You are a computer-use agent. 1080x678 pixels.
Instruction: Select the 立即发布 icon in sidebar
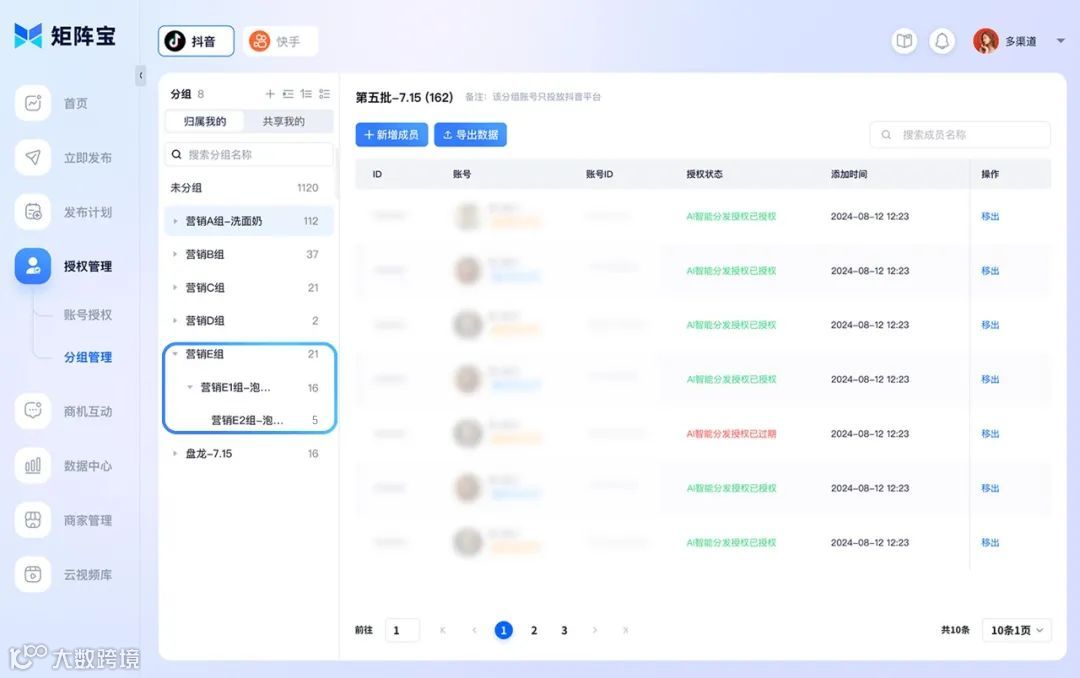click(32, 157)
